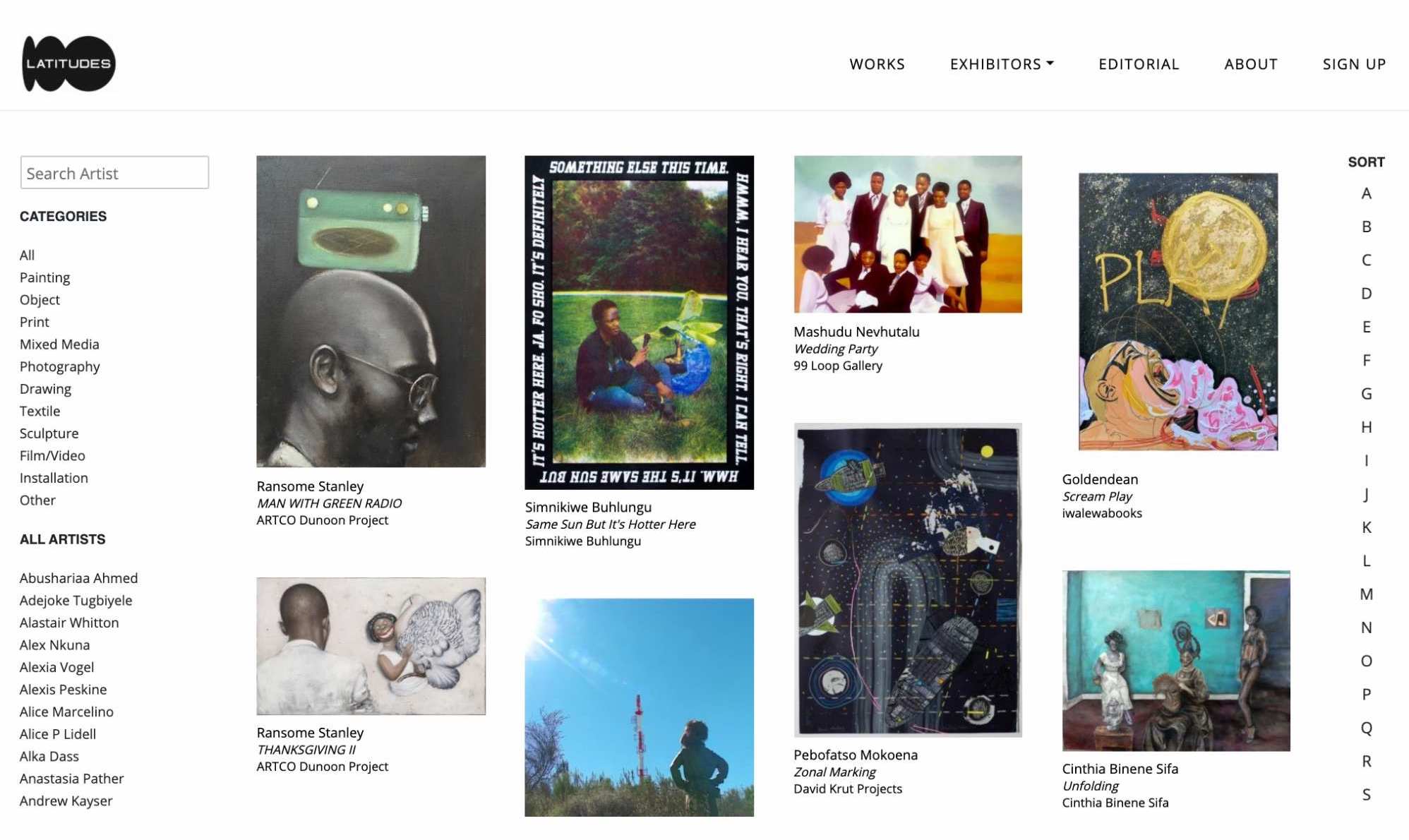Filter works by Painting category
The image size is (1409, 840).
tap(44, 277)
